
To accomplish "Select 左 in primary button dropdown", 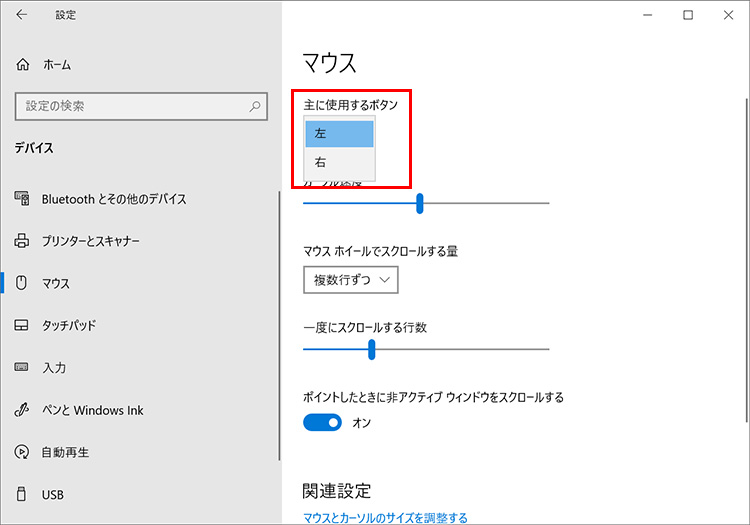I will (339, 133).
